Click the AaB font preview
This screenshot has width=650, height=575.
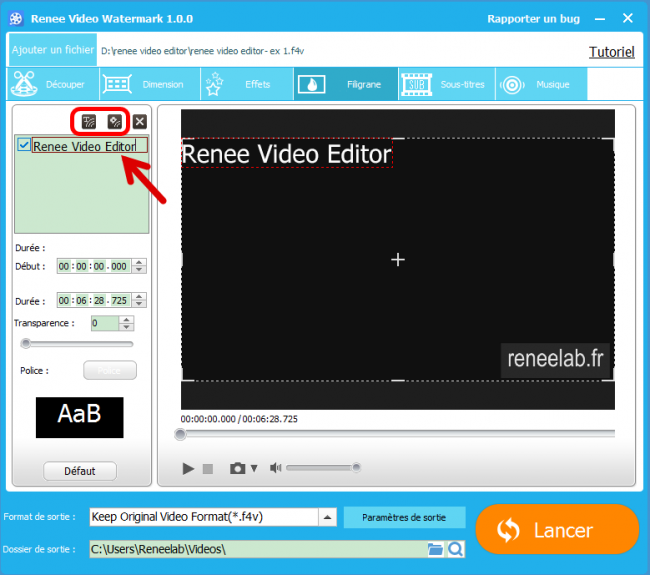click(80, 417)
